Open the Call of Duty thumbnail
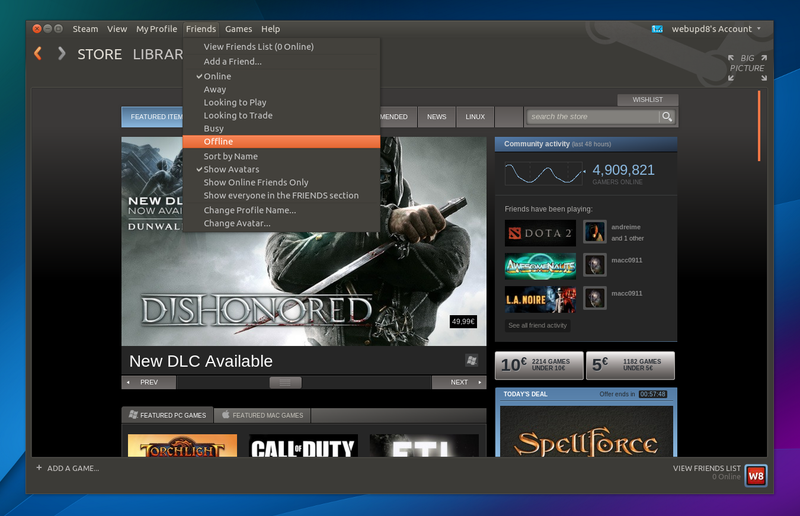The height and width of the screenshot is (516, 800). [303, 446]
